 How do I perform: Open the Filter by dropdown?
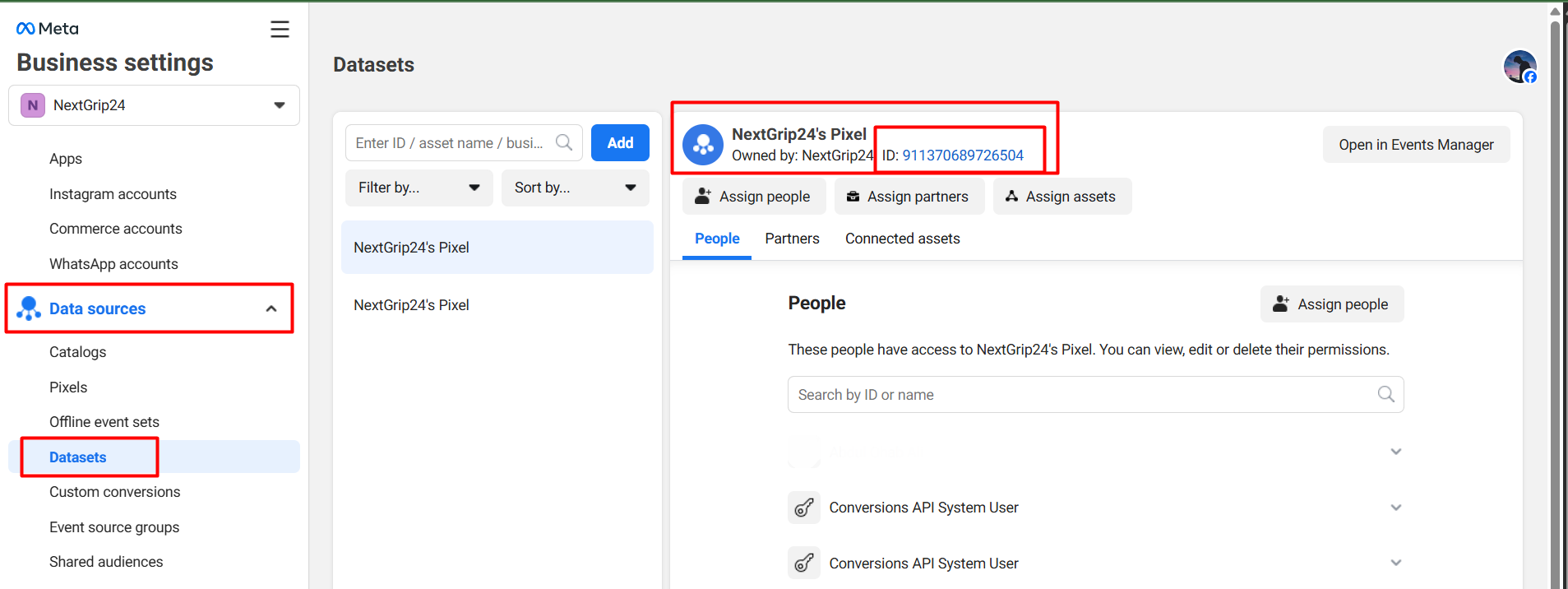coord(419,188)
